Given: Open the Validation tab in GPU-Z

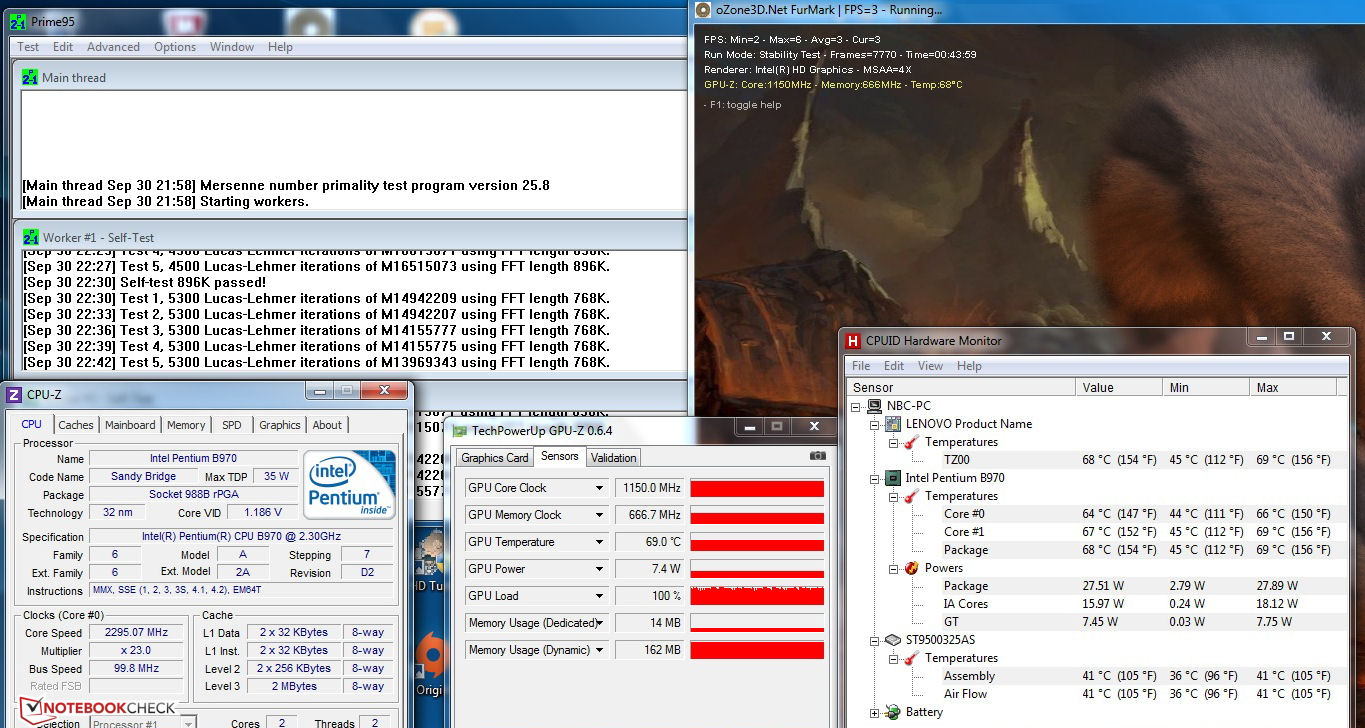Looking at the screenshot, I should point(613,458).
